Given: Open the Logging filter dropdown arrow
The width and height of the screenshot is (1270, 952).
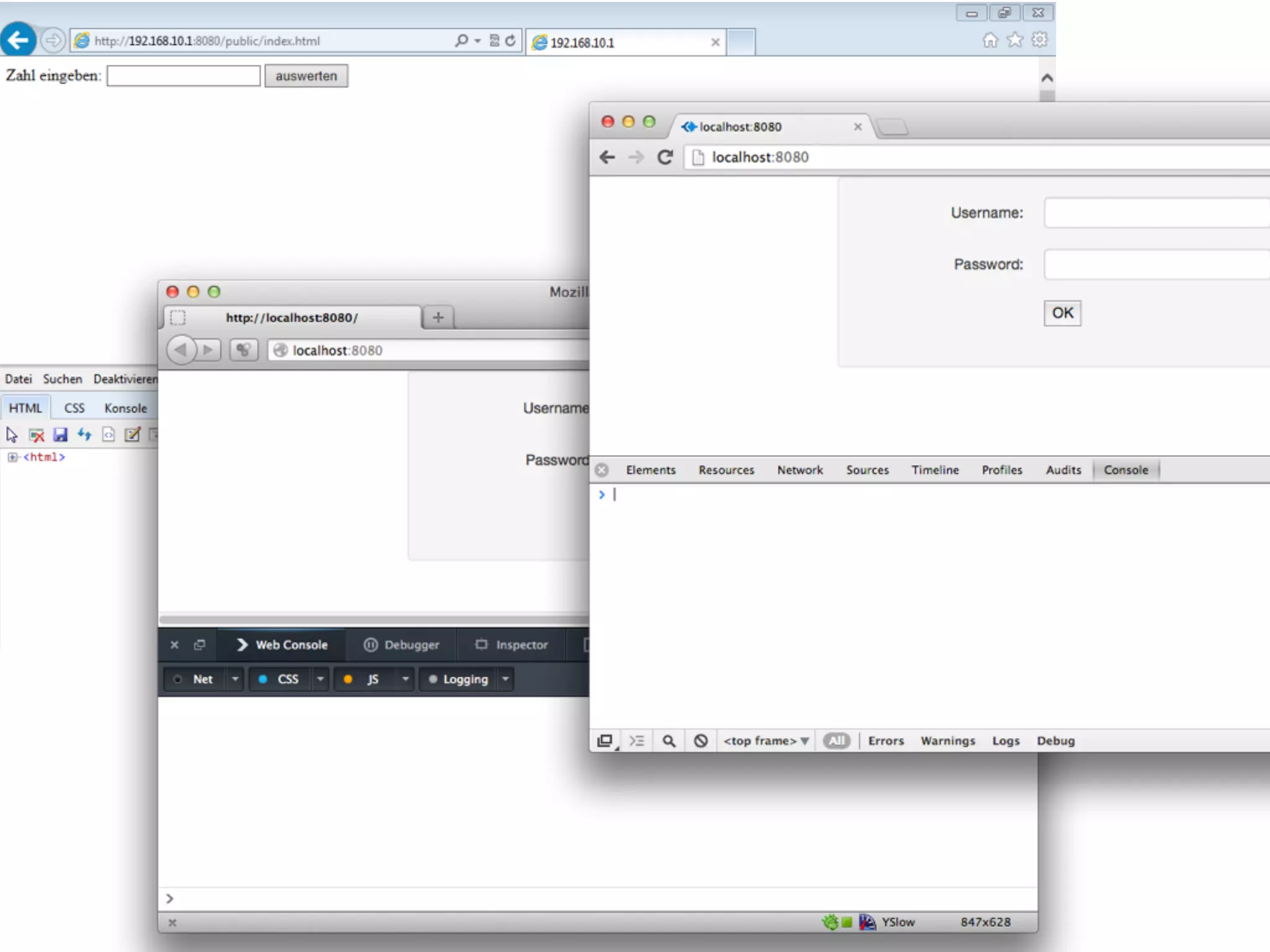Looking at the screenshot, I should pos(505,679).
